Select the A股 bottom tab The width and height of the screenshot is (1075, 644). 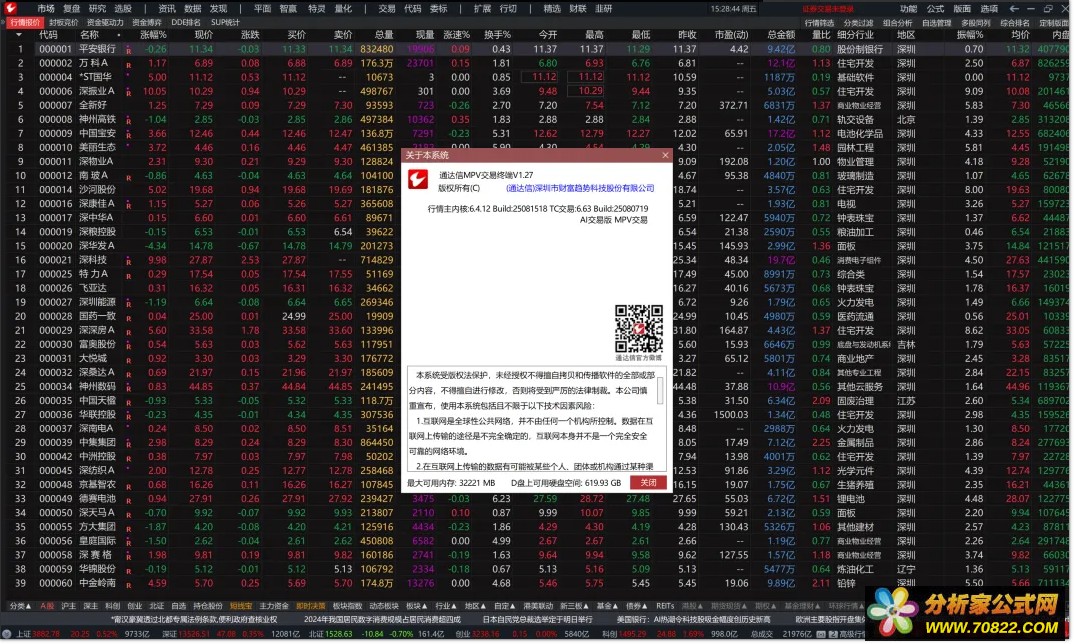coord(47,606)
